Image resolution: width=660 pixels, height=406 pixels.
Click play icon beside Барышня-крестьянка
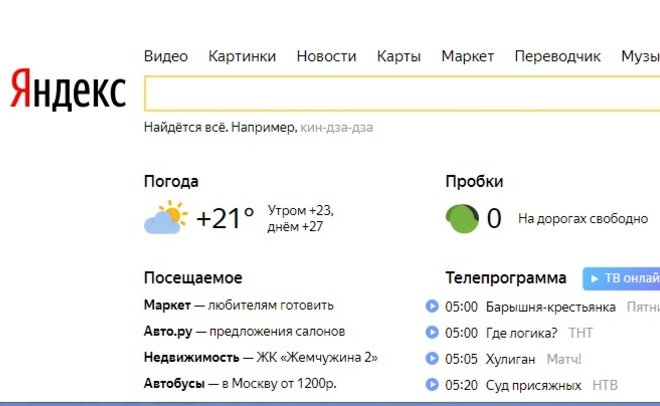(432, 307)
